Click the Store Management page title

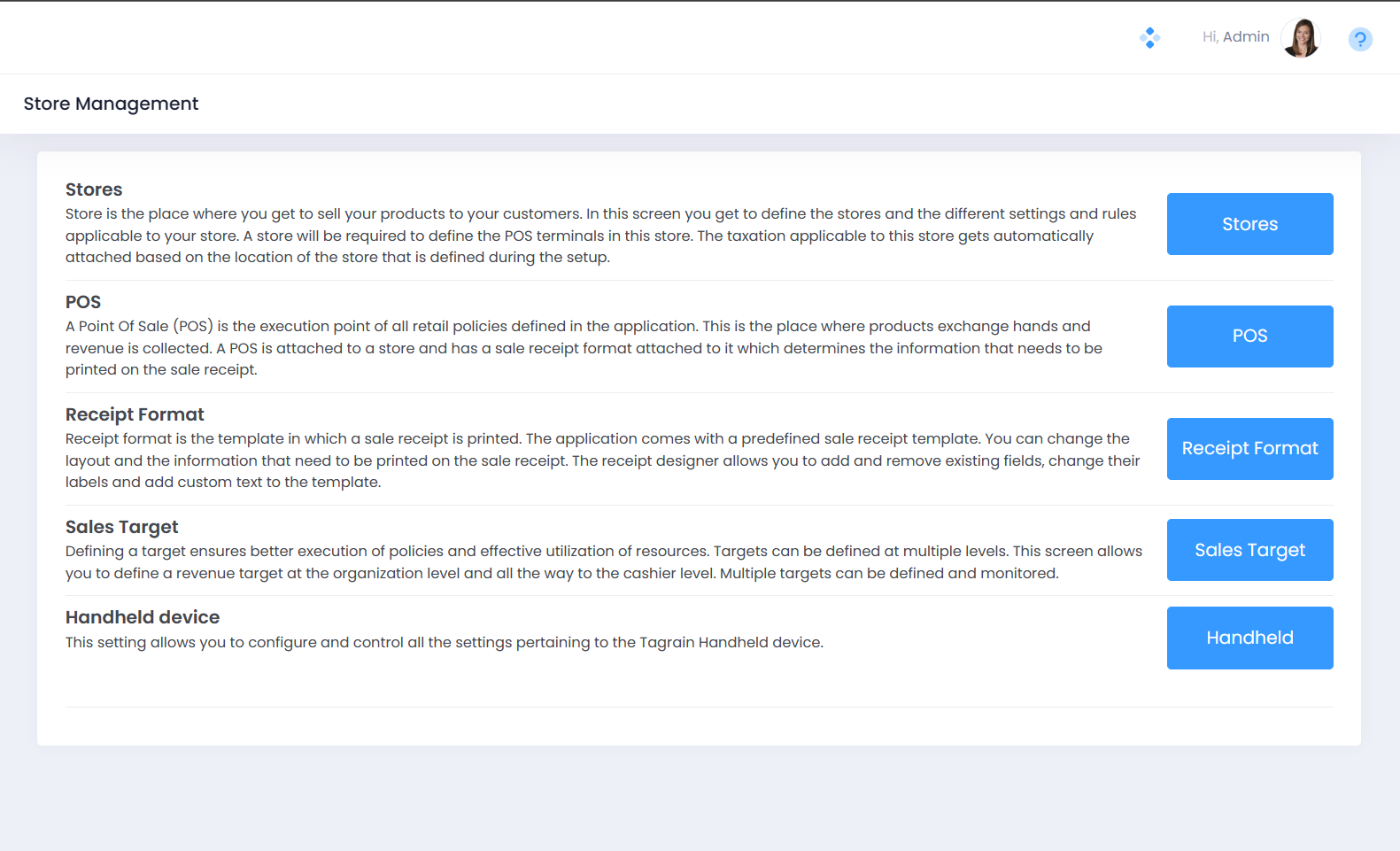point(111,104)
